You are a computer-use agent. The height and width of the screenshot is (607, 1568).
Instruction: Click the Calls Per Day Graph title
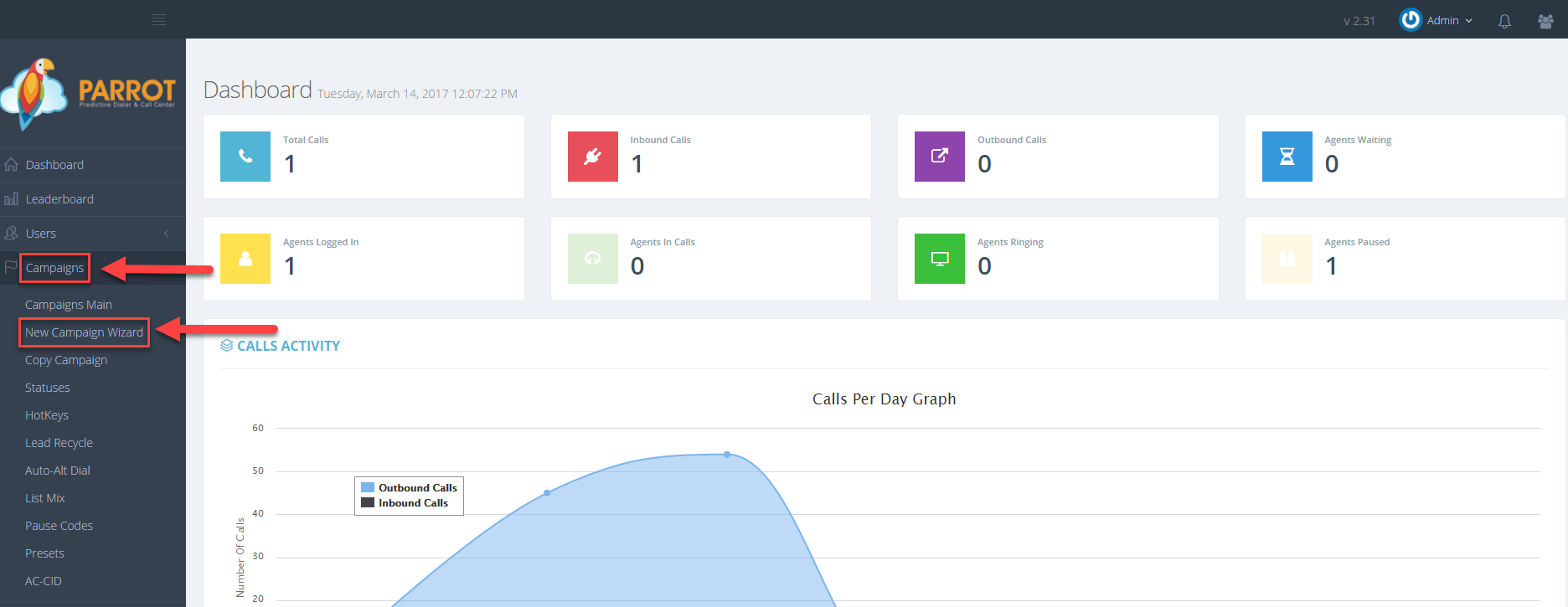pos(884,399)
